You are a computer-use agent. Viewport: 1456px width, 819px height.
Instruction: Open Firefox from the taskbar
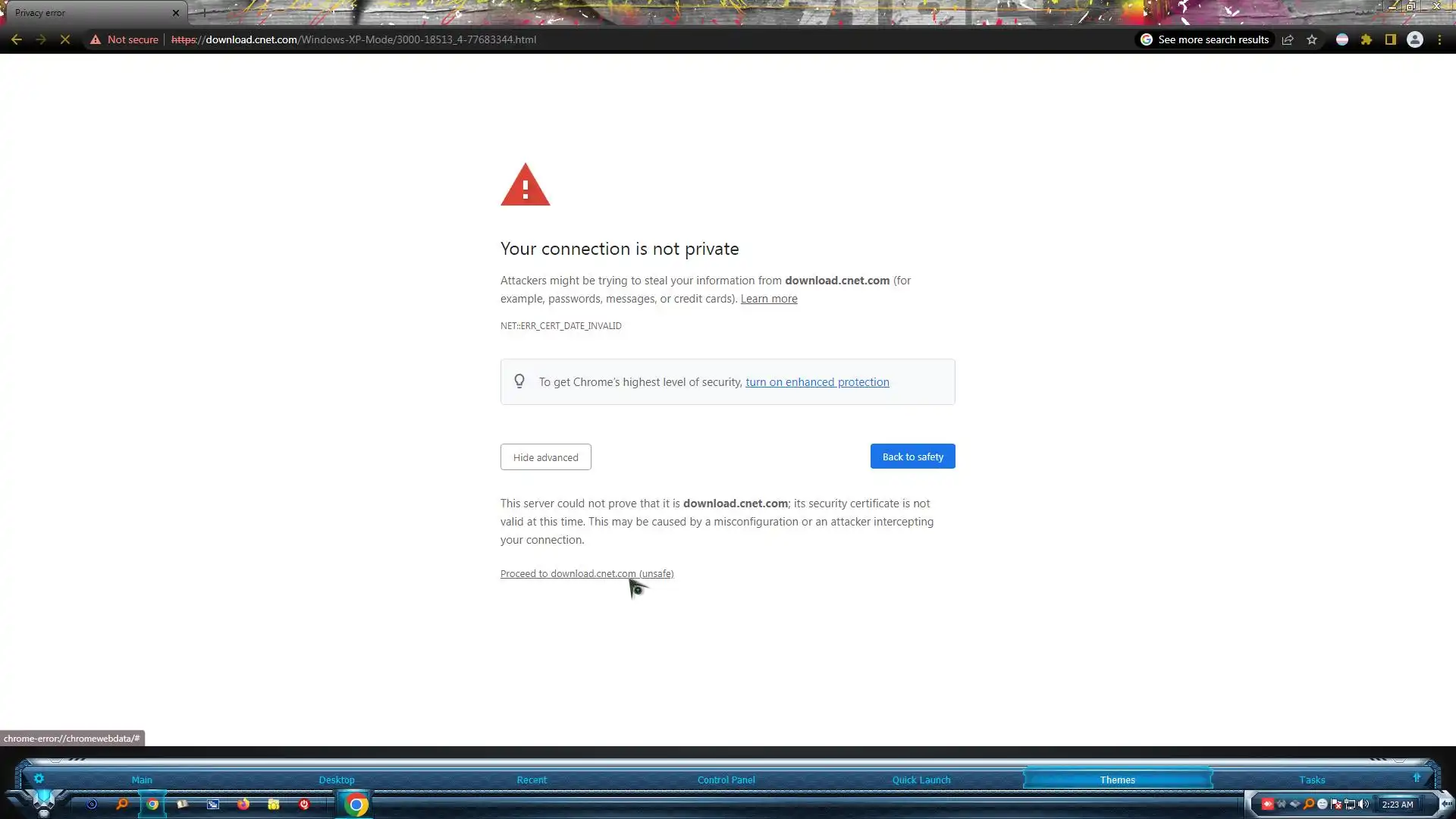coord(243,805)
